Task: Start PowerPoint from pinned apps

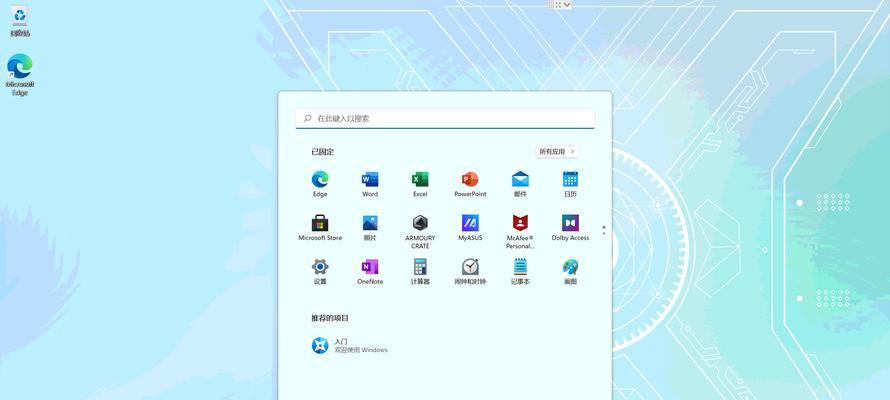Action: [470, 184]
